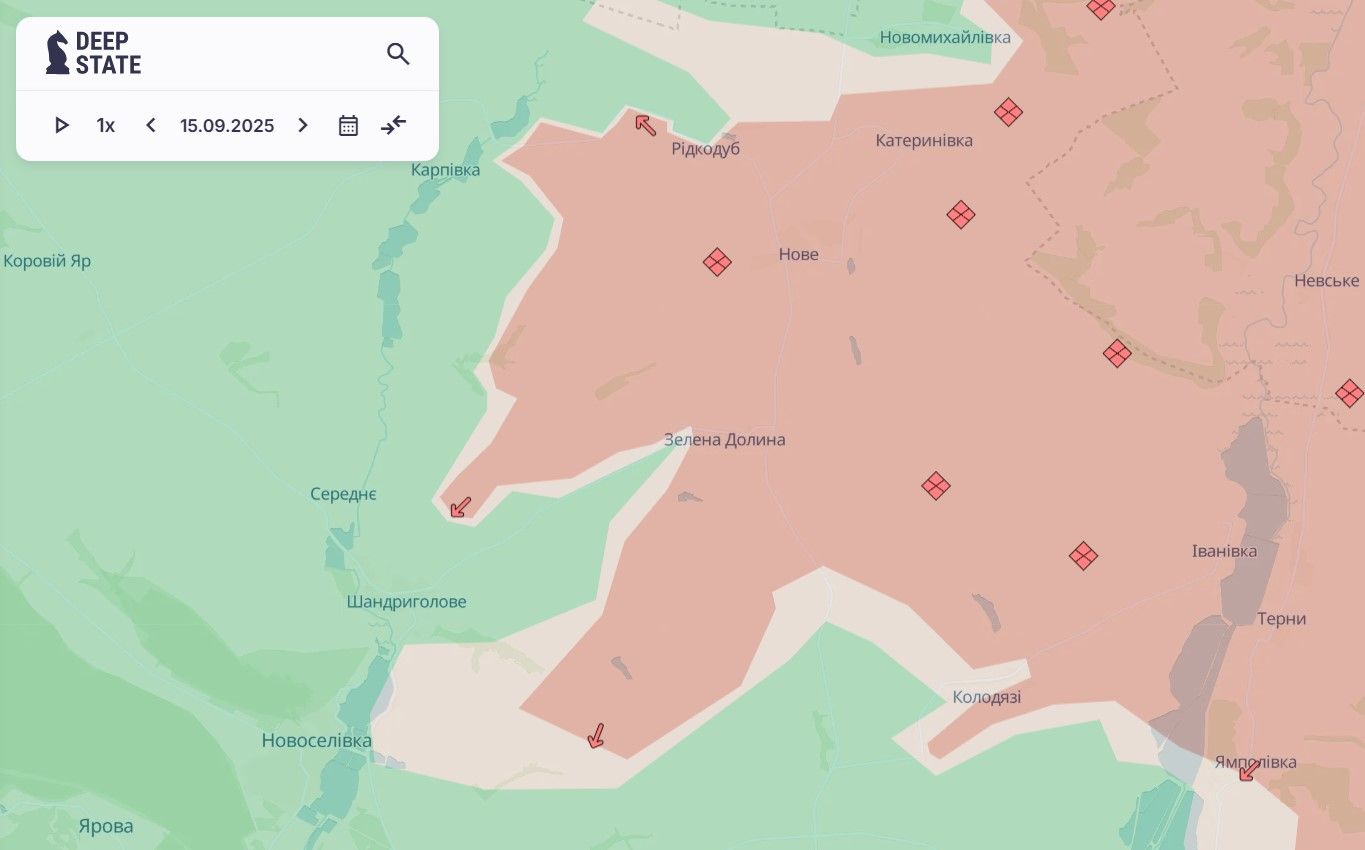The height and width of the screenshot is (850, 1365).
Task: Click attack arrow east of Середнє
Action: pos(460,507)
